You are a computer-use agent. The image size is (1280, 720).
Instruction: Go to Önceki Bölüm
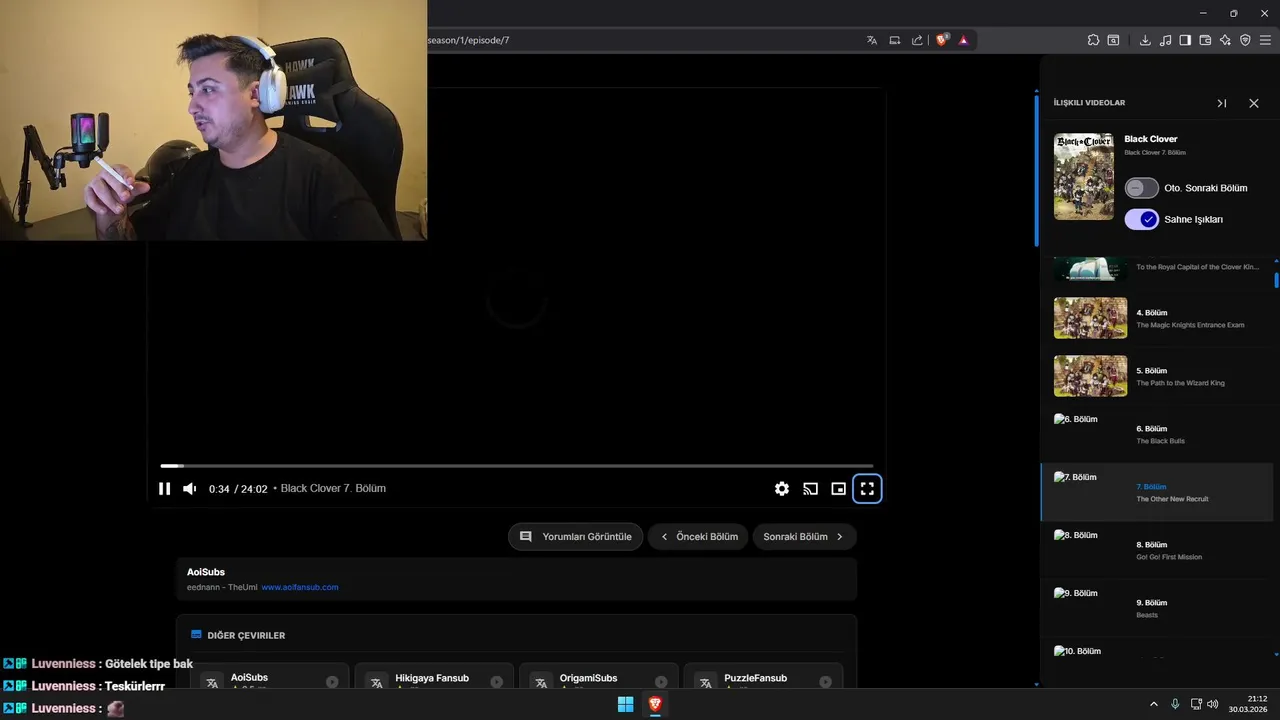point(699,537)
